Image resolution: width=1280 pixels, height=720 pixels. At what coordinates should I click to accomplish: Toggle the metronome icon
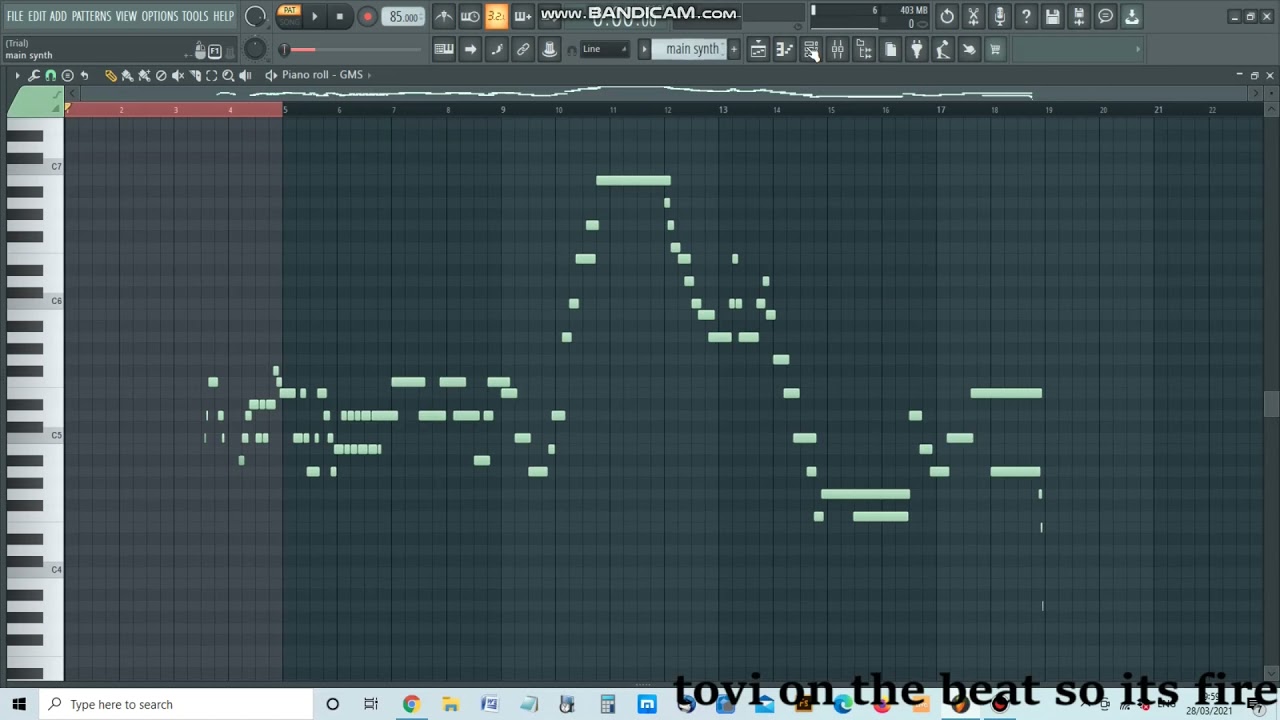tap(443, 16)
